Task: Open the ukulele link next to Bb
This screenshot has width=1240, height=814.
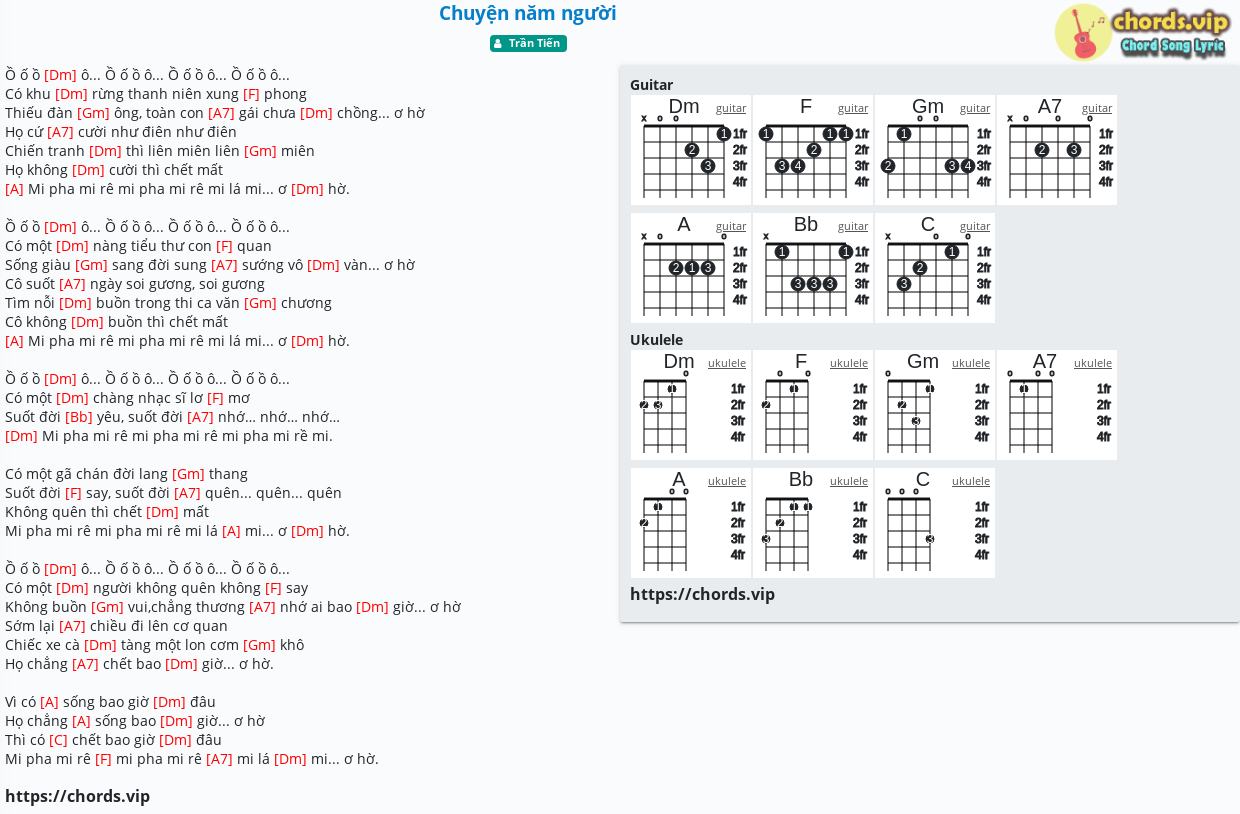Action: point(849,481)
